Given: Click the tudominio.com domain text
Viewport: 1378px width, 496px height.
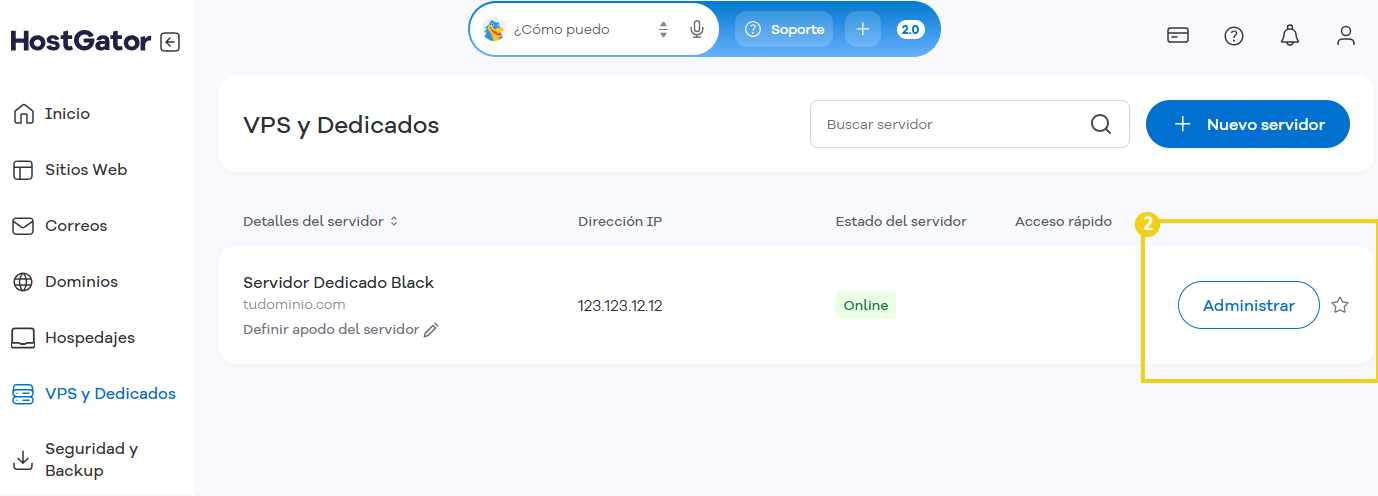Looking at the screenshot, I should tap(294, 305).
